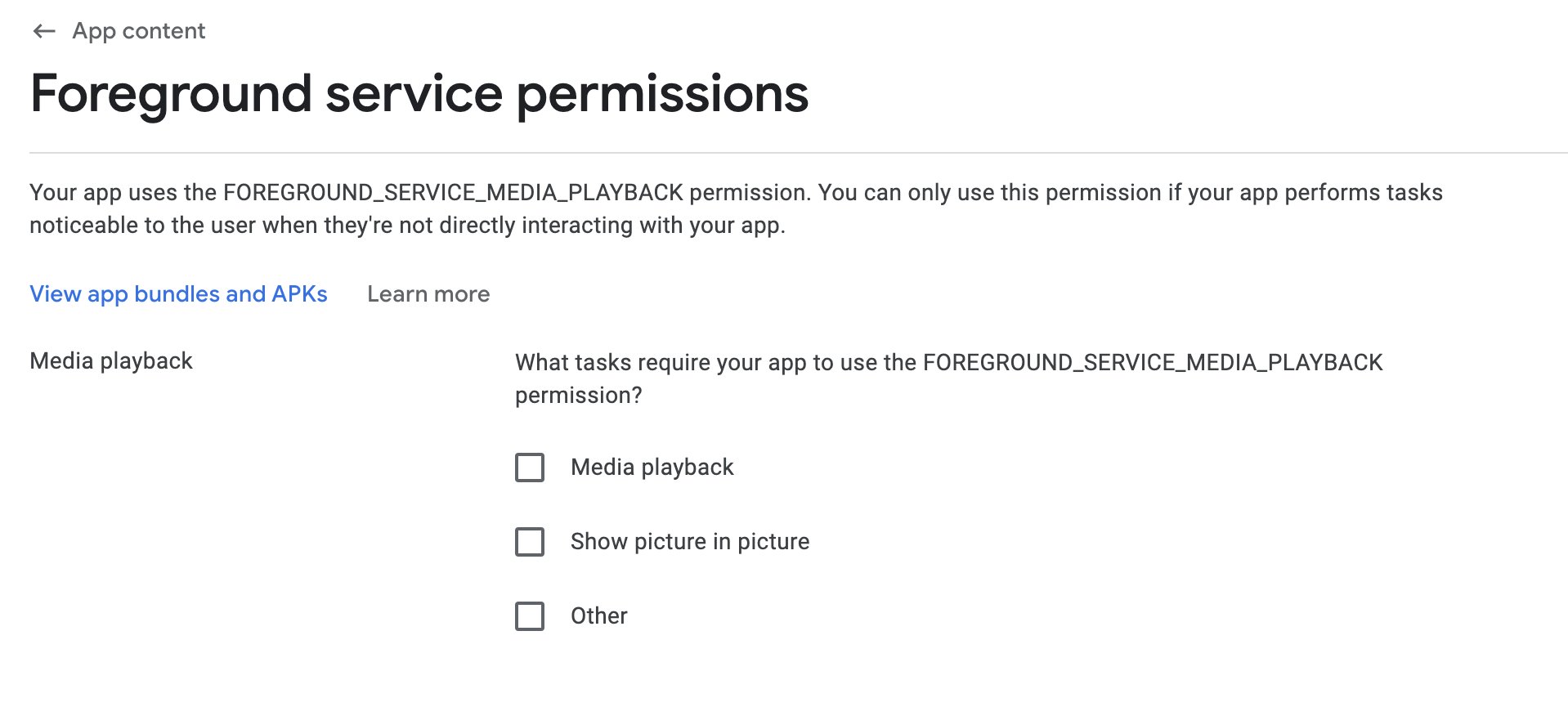Image resolution: width=1568 pixels, height=716 pixels.
Task: Follow the blue app bundles link
Action: coord(178,294)
